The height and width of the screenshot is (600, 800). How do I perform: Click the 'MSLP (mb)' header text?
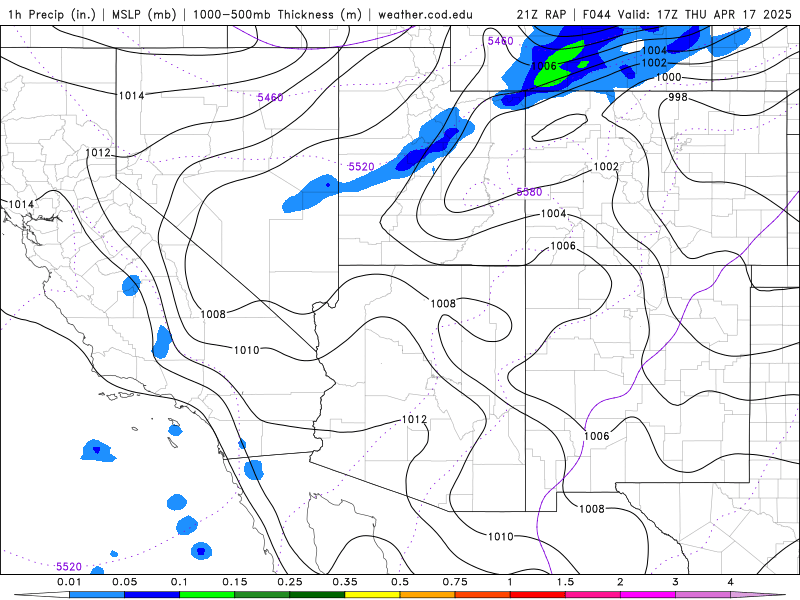tap(144, 14)
